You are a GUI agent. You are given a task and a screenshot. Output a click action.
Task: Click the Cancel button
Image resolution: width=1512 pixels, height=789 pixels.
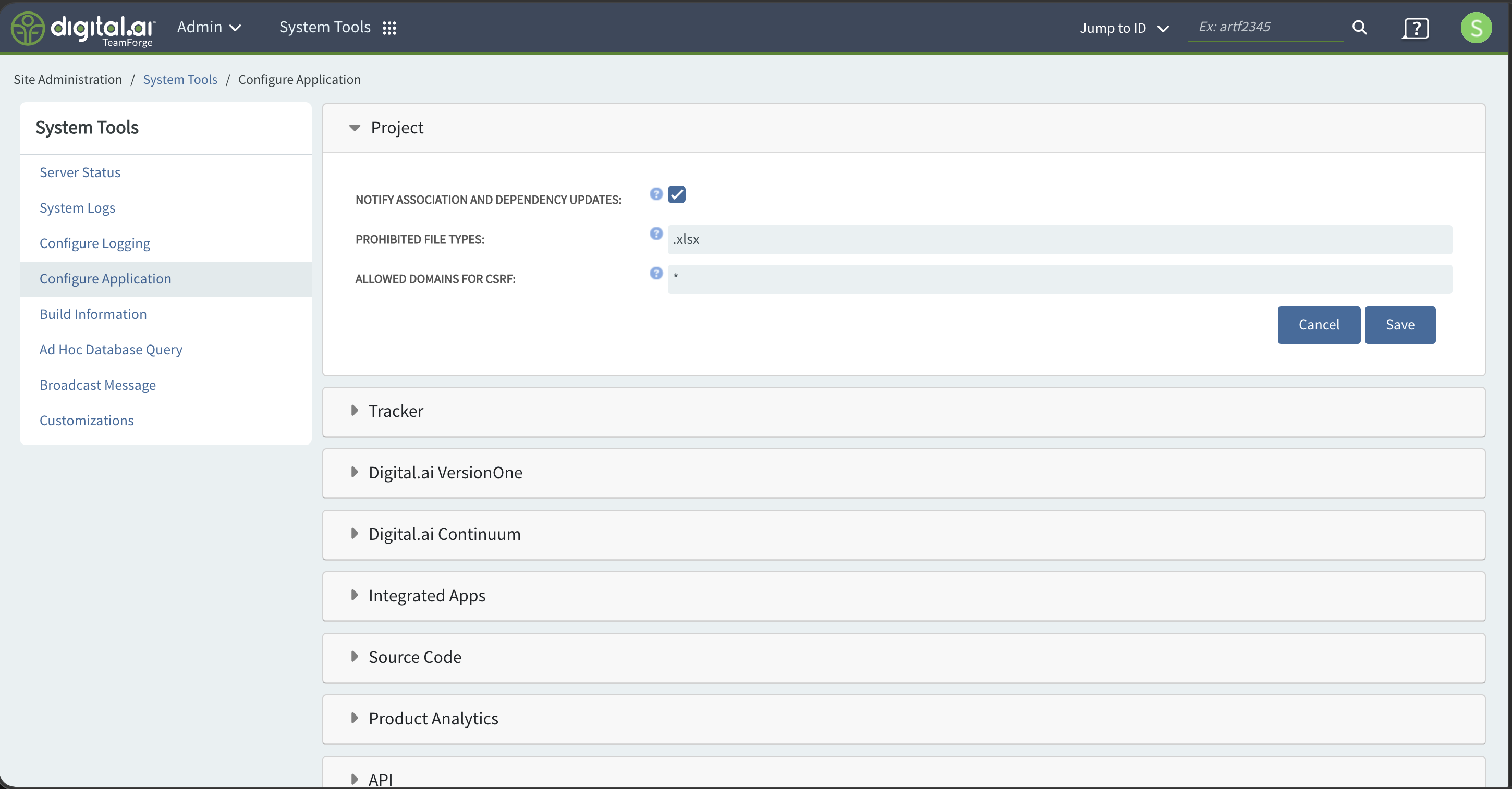tap(1318, 324)
